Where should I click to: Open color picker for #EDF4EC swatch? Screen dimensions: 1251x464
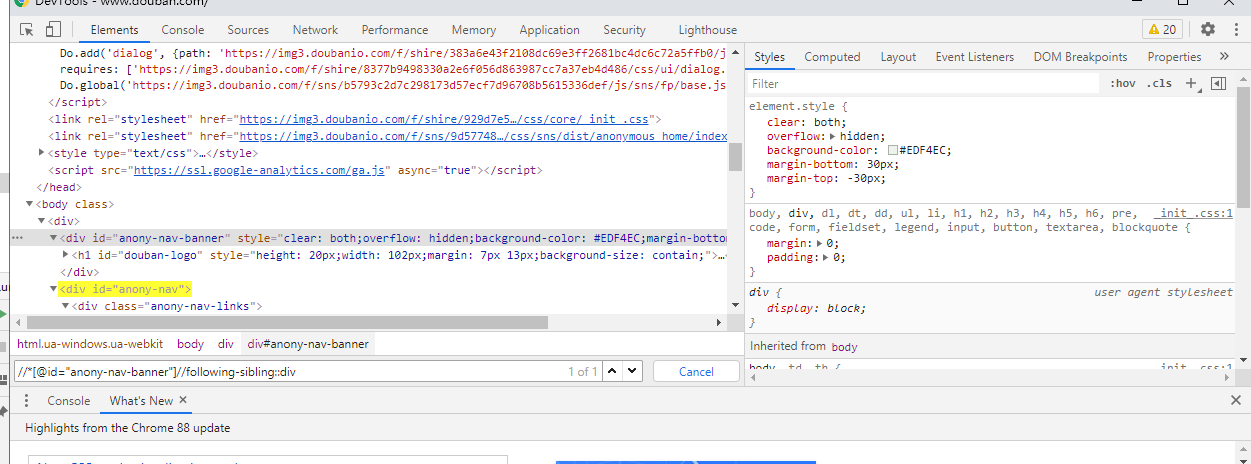(894, 150)
